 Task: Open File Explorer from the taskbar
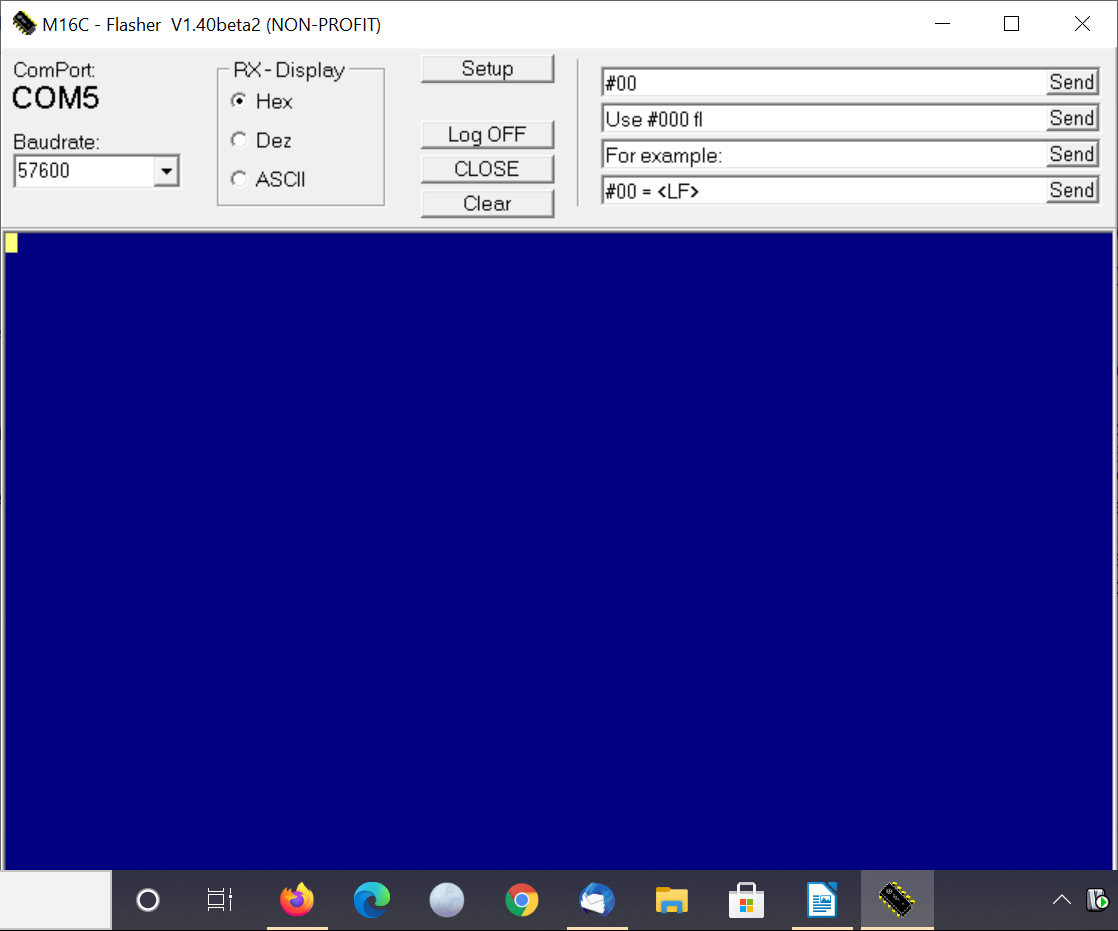[x=671, y=900]
